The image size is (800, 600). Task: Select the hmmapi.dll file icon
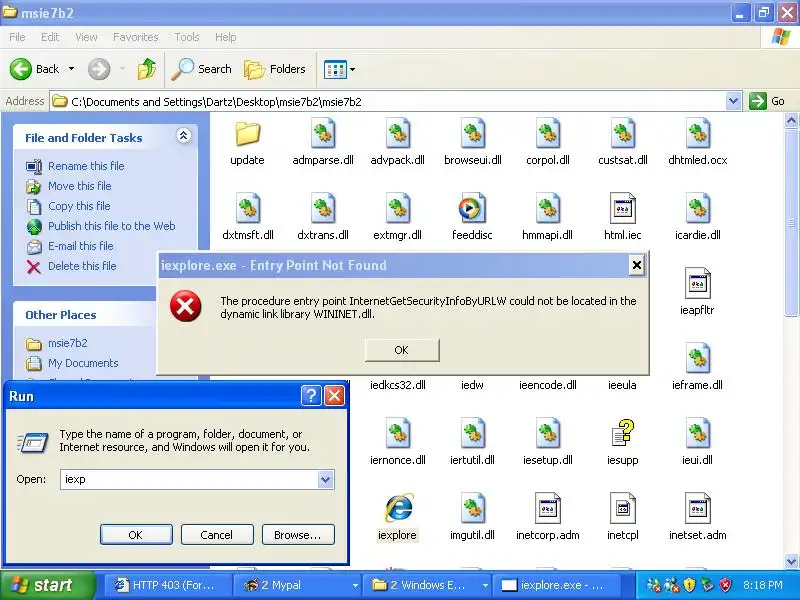547,209
